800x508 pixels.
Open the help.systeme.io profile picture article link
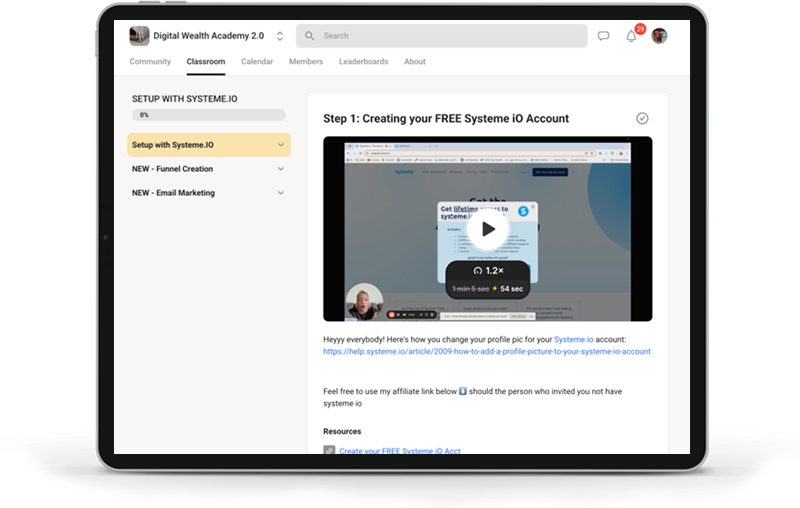[487, 352]
